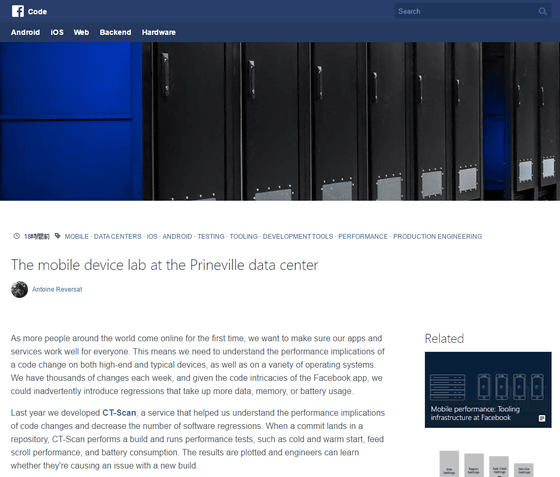
Task: Follow the PRODUCTION ENGINEERING tag
Action: pyautogui.click(x=438, y=236)
